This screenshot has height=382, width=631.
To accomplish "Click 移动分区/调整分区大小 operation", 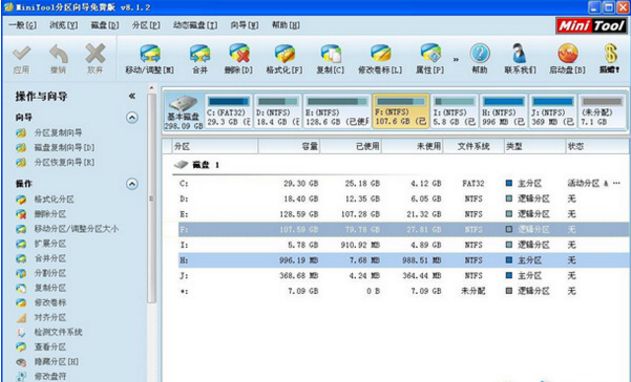I will (76, 229).
